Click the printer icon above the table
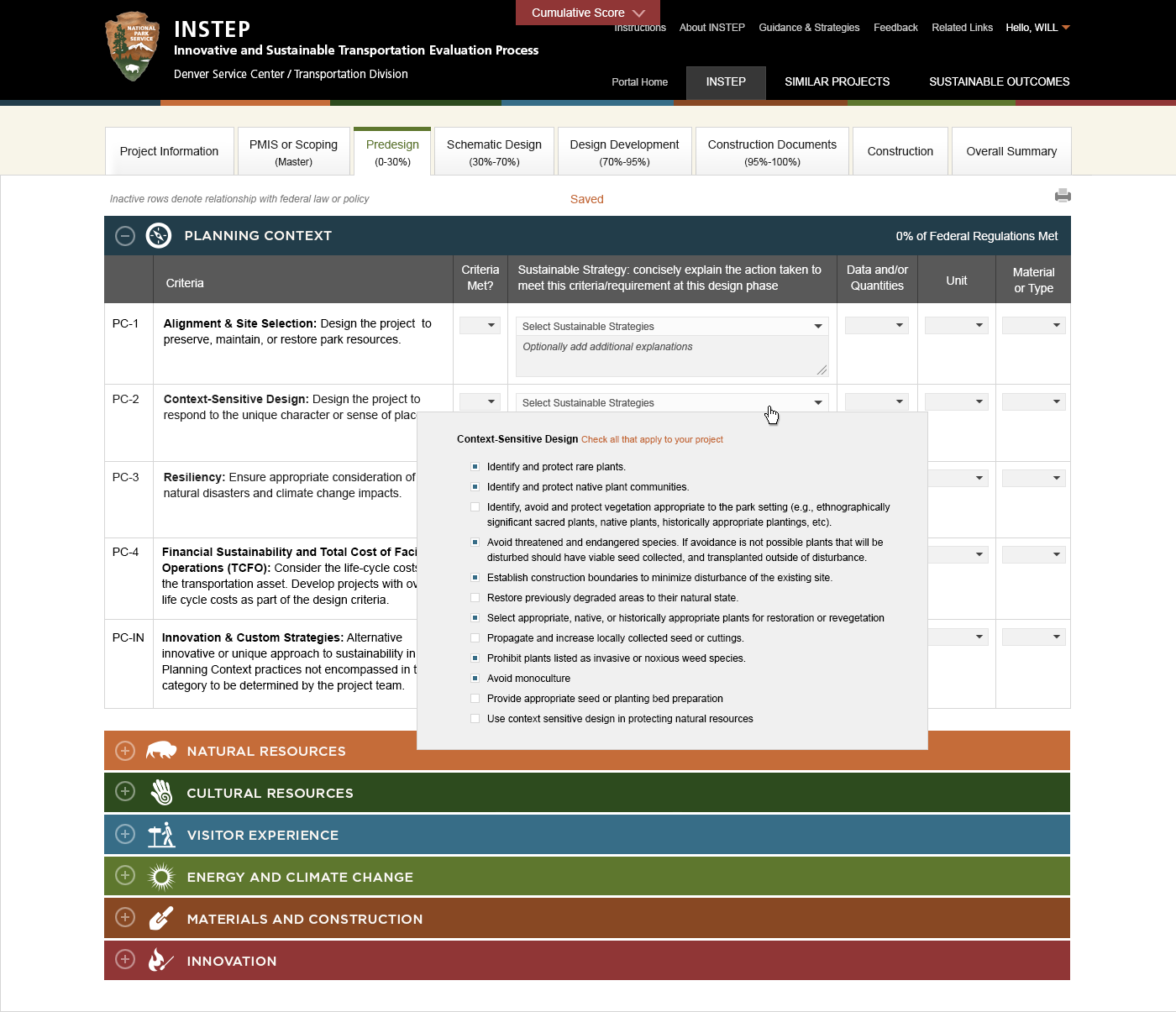 (x=1063, y=195)
